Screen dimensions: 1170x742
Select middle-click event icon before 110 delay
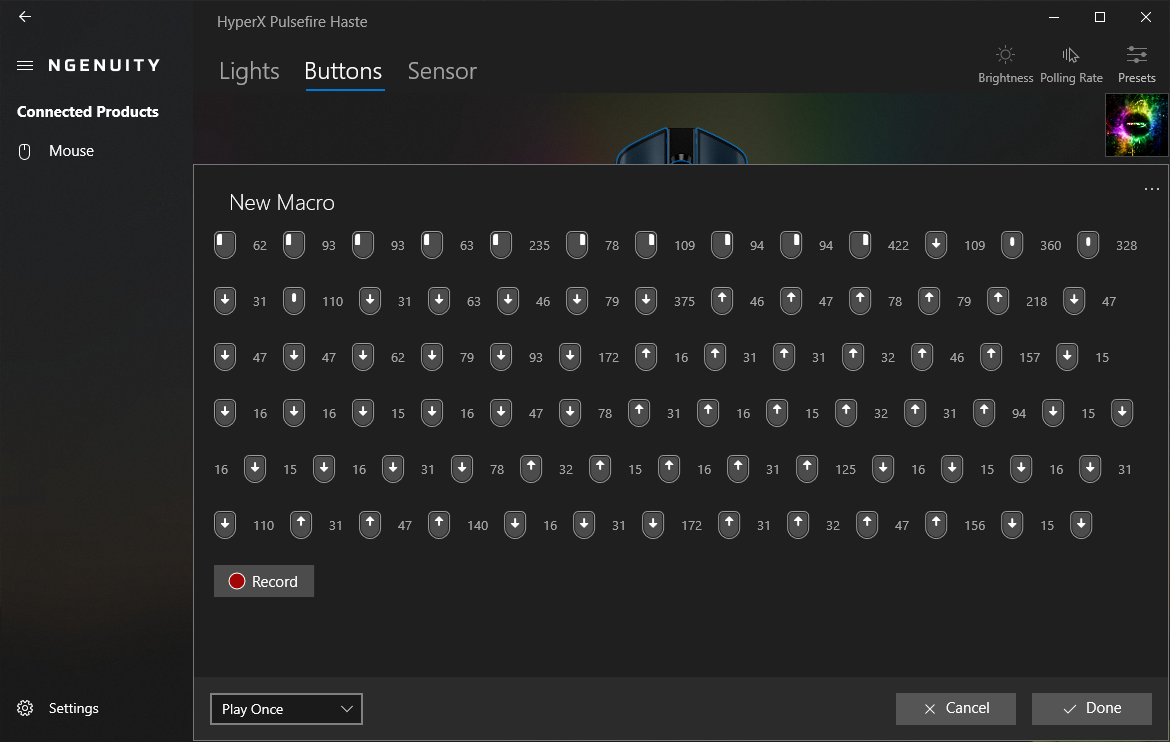tap(294, 301)
